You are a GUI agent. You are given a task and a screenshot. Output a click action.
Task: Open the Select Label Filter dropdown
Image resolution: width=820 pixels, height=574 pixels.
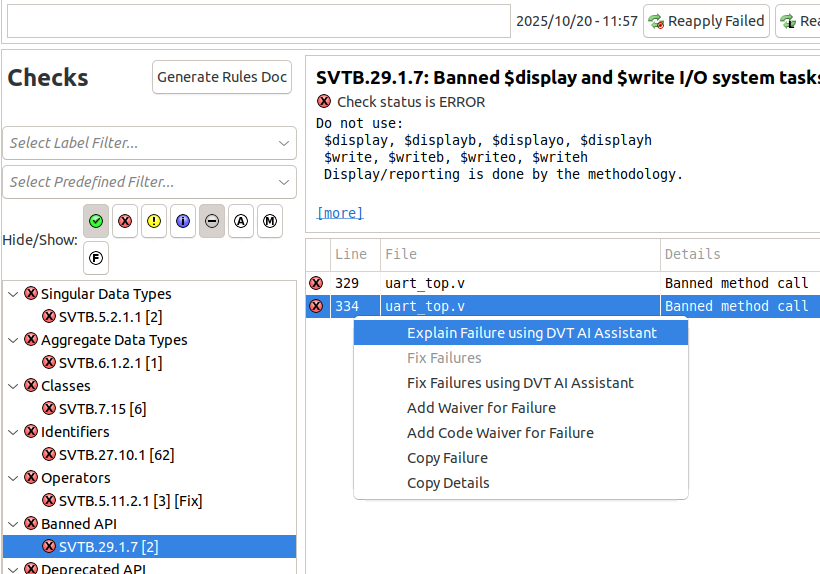[x=149, y=143]
